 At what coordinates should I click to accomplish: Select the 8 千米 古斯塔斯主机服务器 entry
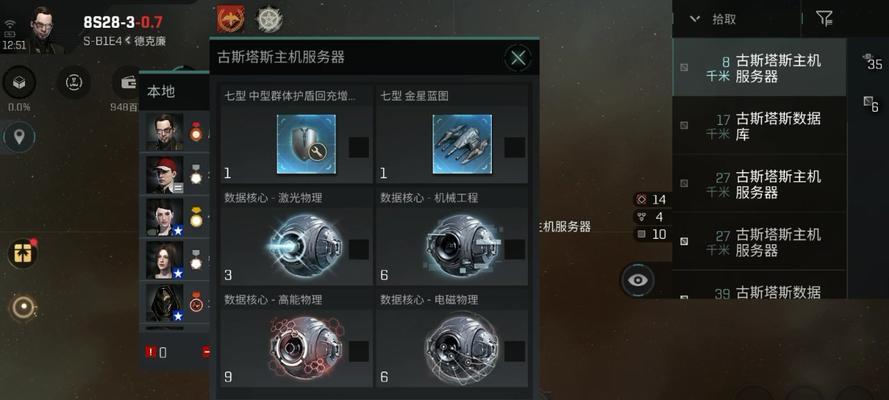[x=759, y=68]
